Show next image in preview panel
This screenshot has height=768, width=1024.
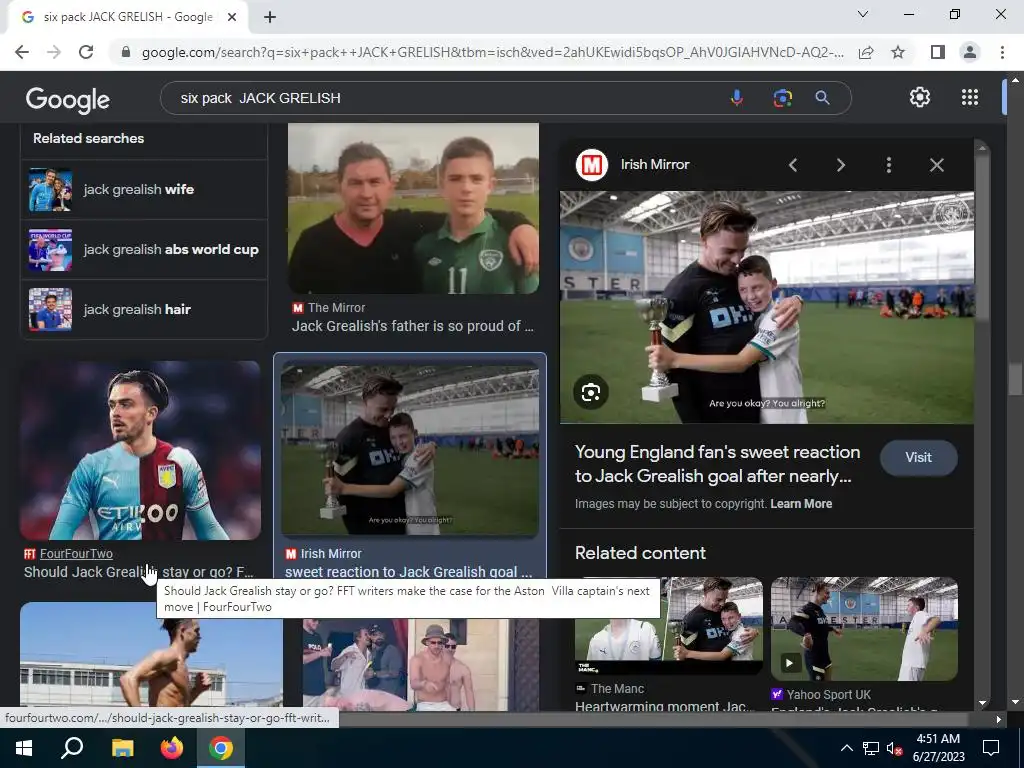[840, 165]
